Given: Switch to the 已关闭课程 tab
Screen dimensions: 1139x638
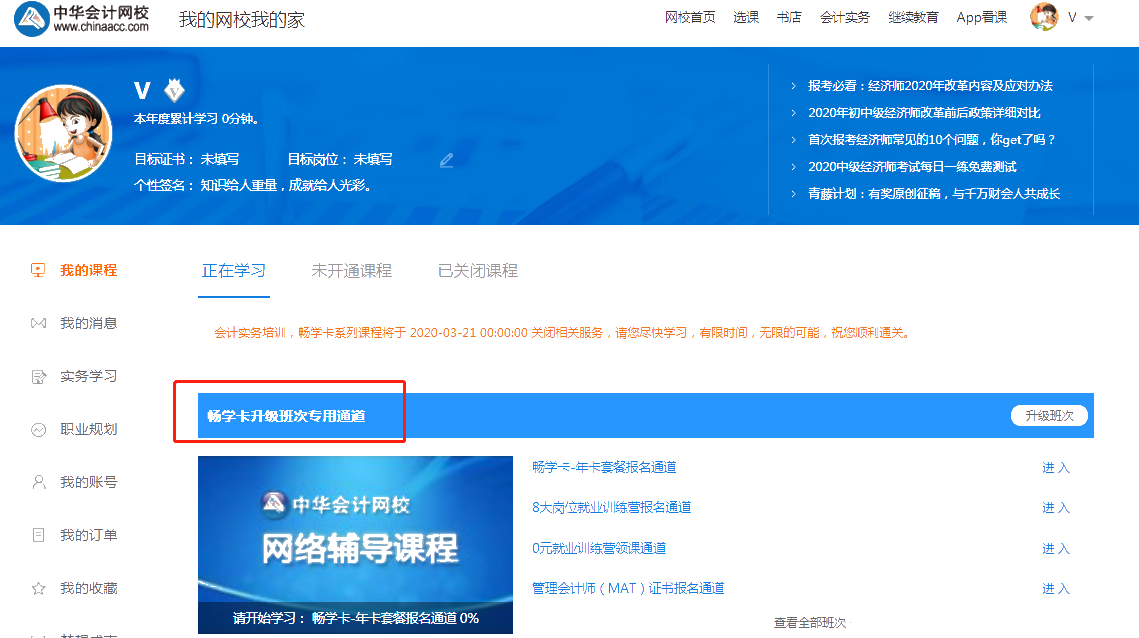Looking at the screenshot, I should [x=478, y=271].
